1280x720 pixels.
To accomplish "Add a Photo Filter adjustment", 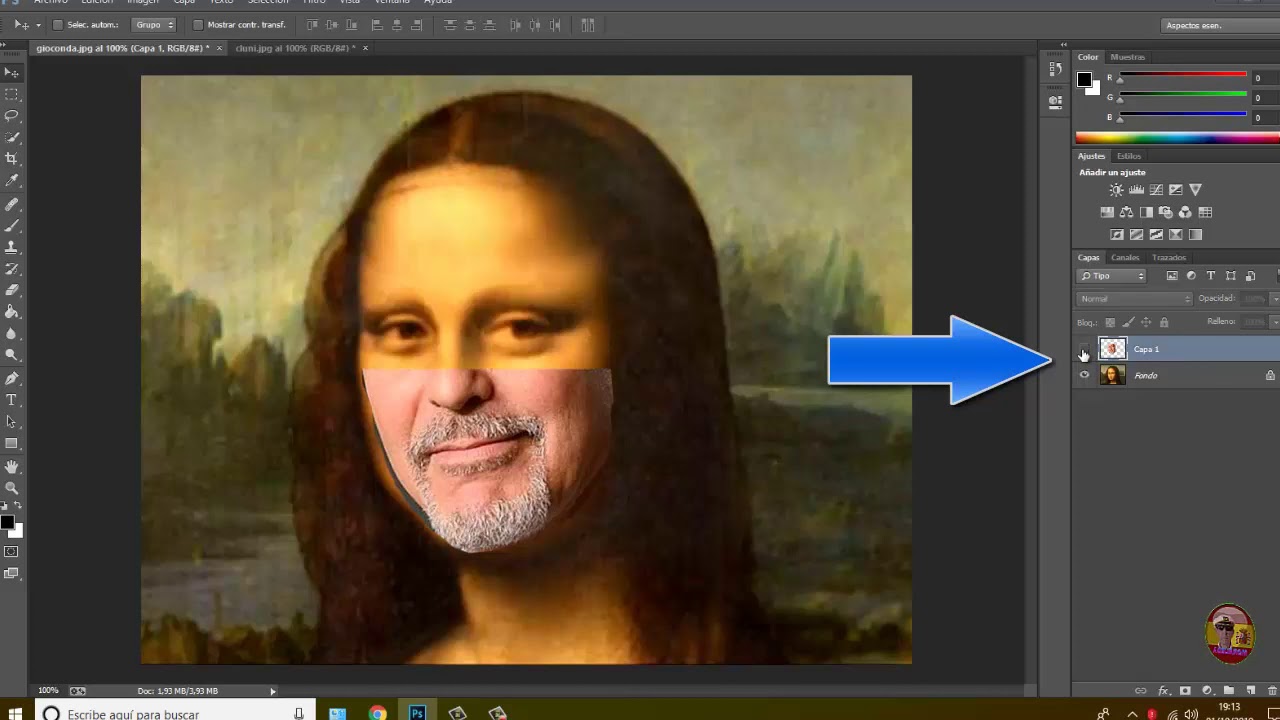I will pyautogui.click(x=1166, y=212).
